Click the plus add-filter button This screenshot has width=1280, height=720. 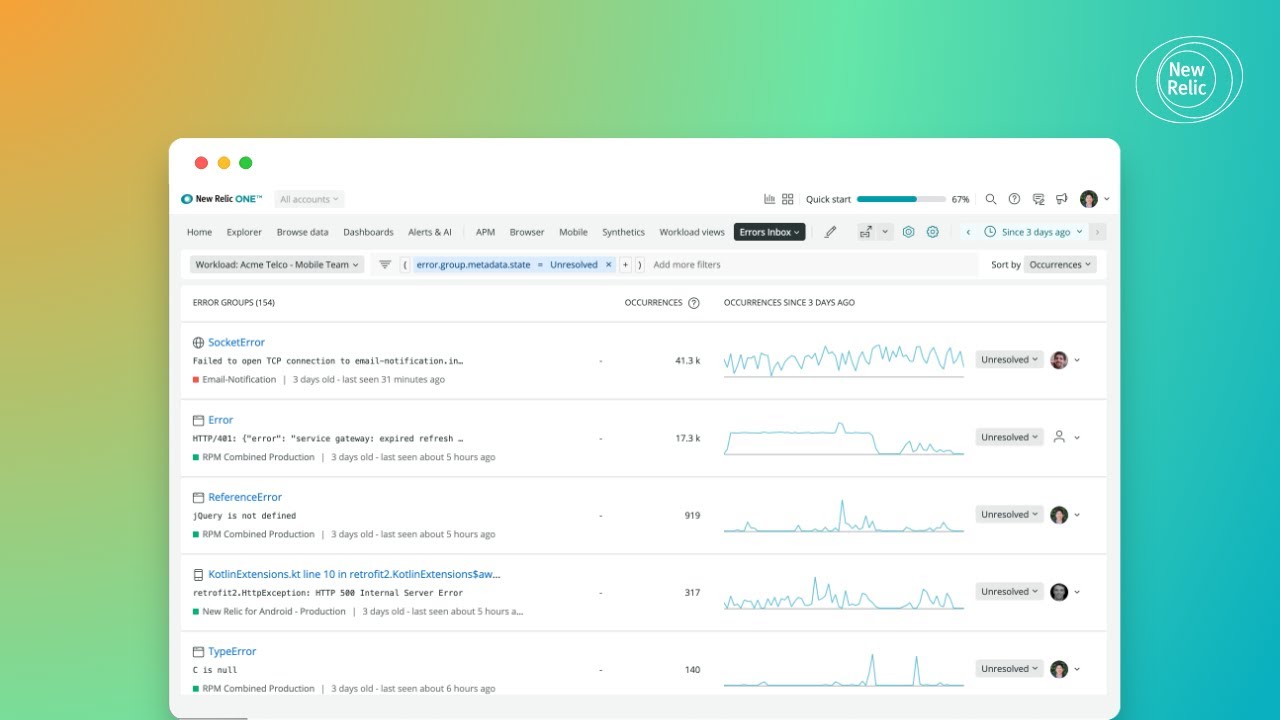(626, 265)
